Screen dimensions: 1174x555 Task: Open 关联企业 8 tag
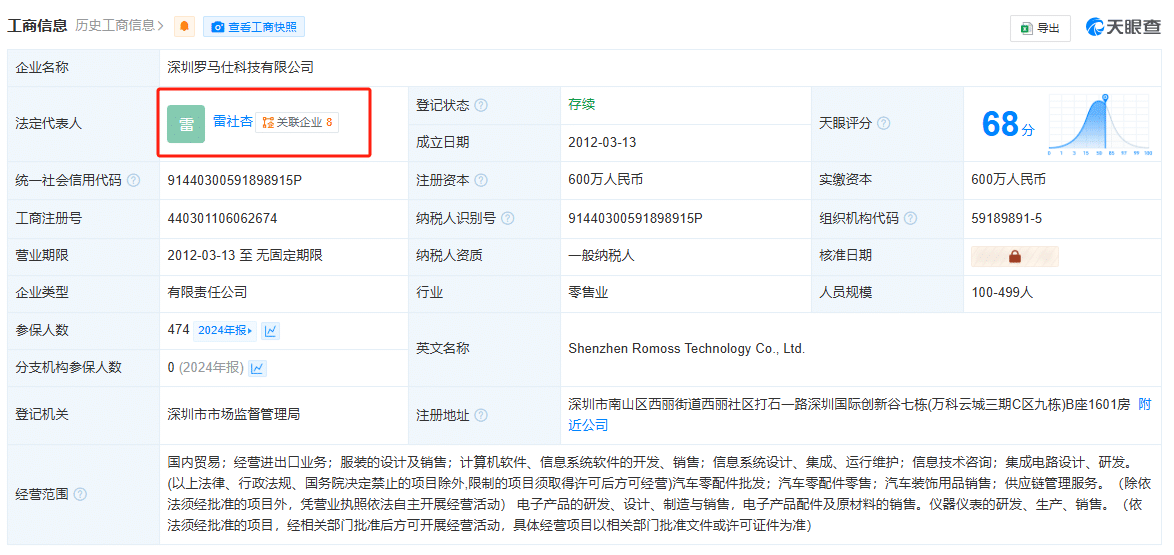[x=297, y=123]
